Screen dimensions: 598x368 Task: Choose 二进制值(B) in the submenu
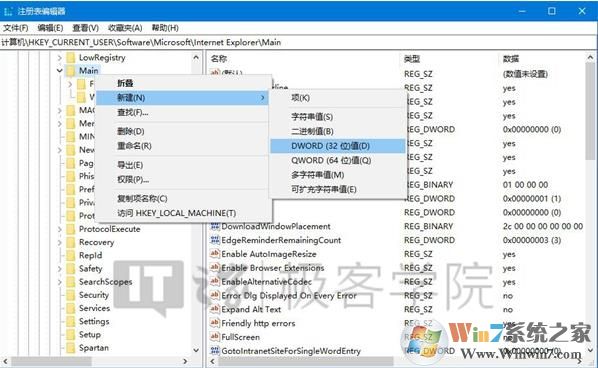click(338, 131)
